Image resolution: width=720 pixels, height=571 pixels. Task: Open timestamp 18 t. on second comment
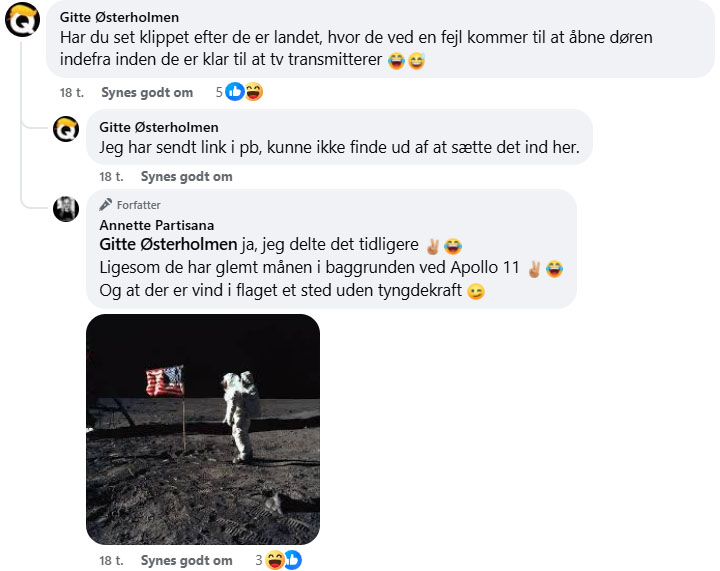point(111,176)
